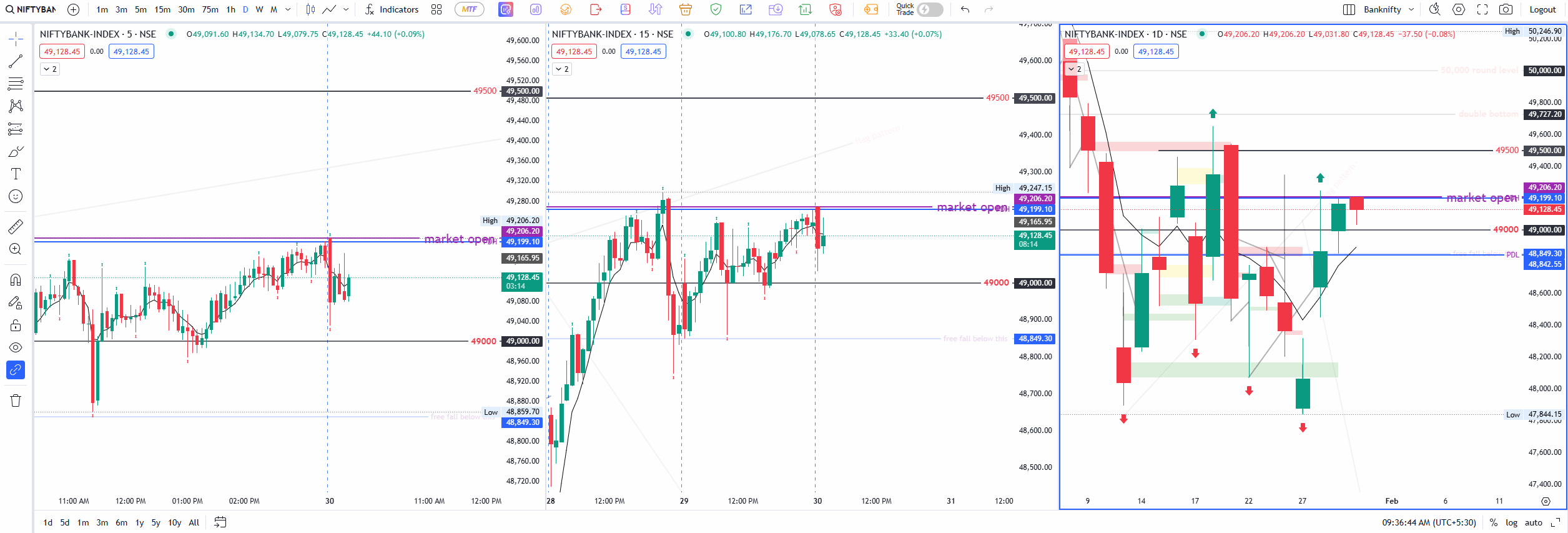Select the forecast/position tool
This screenshot has height=533, width=1568.
click(x=16, y=129)
